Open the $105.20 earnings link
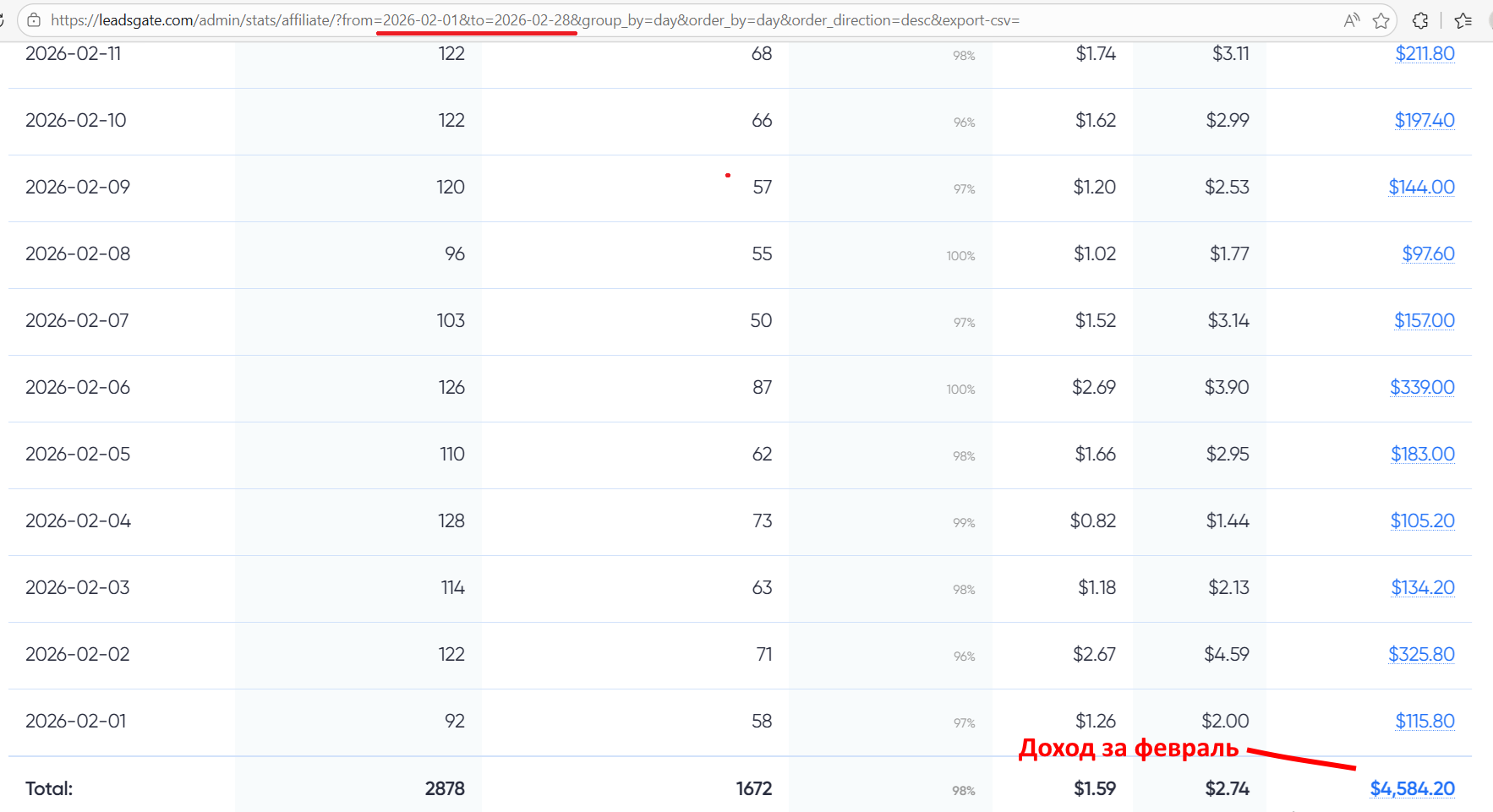 point(1423,521)
